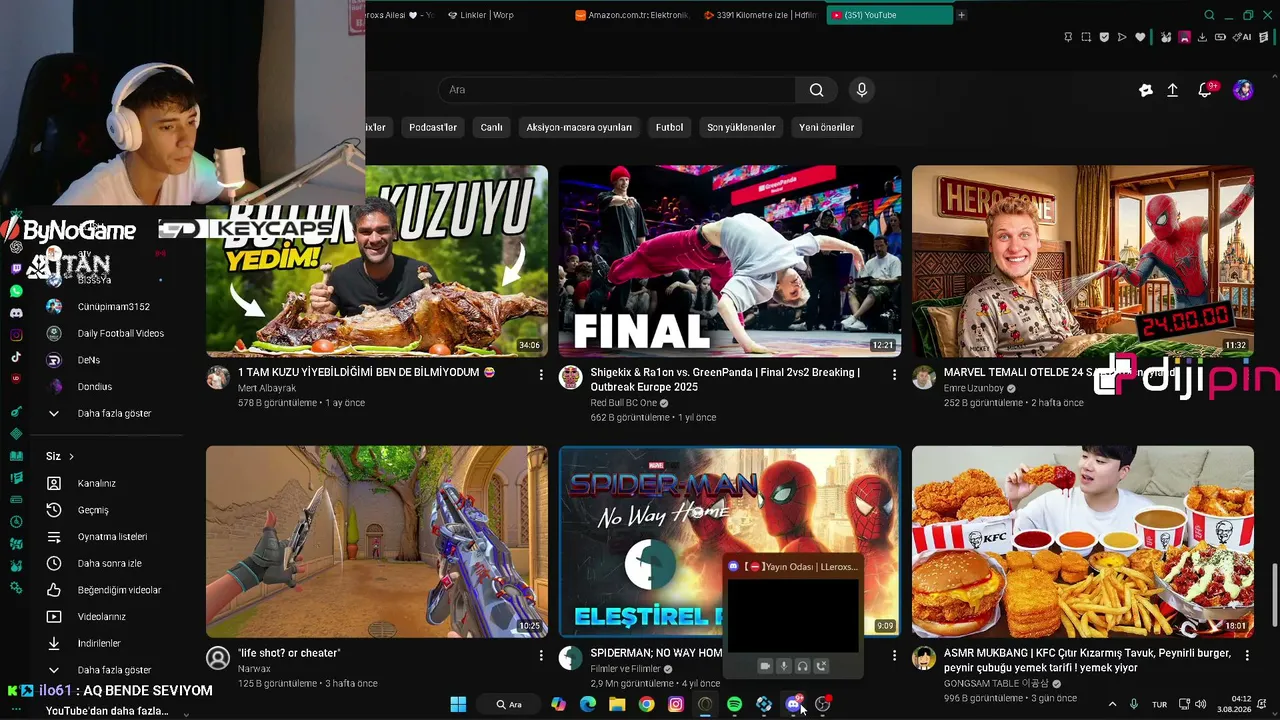This screenshot has width=1280, height=720.
Task: Open Instagram in the browser sidebar
Action: 16,335
